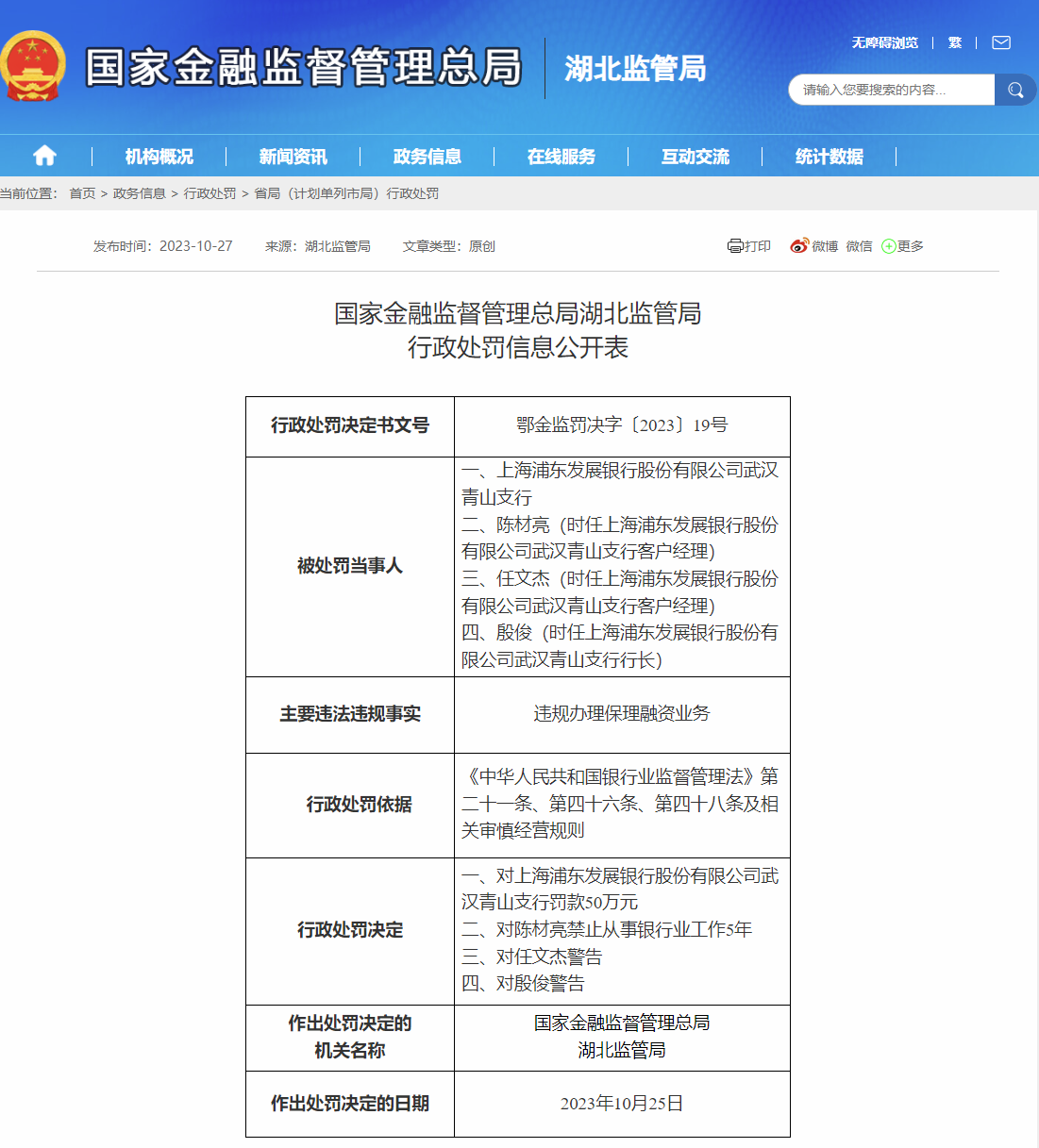This screenshot has width=1039, height=1148.
Task: Open 政务信息 menu
Action: click(427, 157)
